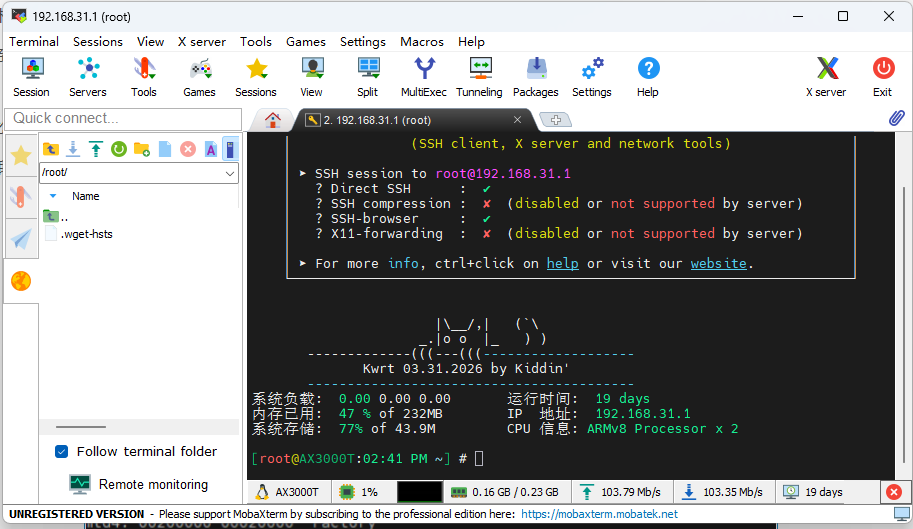This screenshot has height=529, width=913.
Task: Click Remote monitoring button
Action: pos(139,484)
